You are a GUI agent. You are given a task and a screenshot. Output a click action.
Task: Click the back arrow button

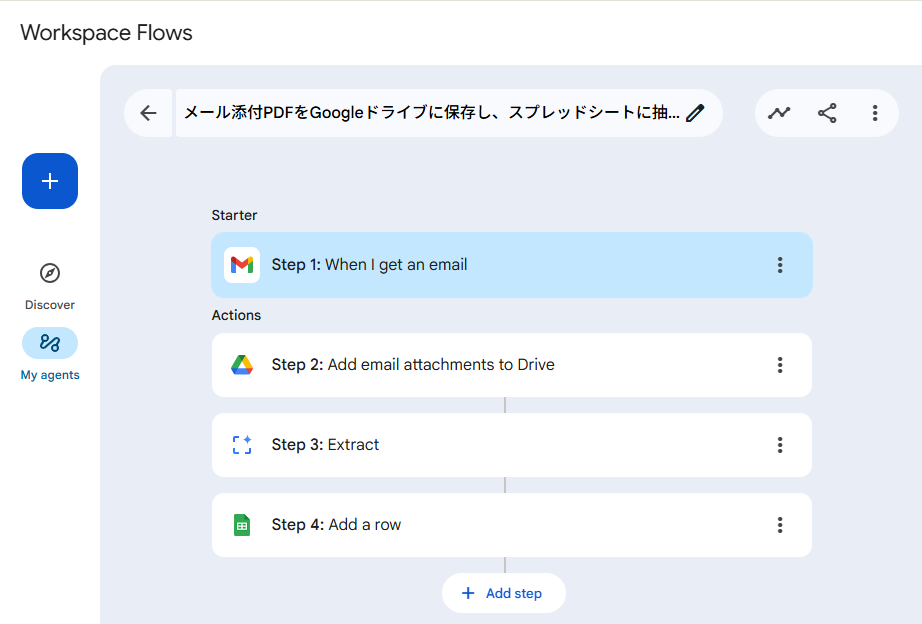point(149,113)
